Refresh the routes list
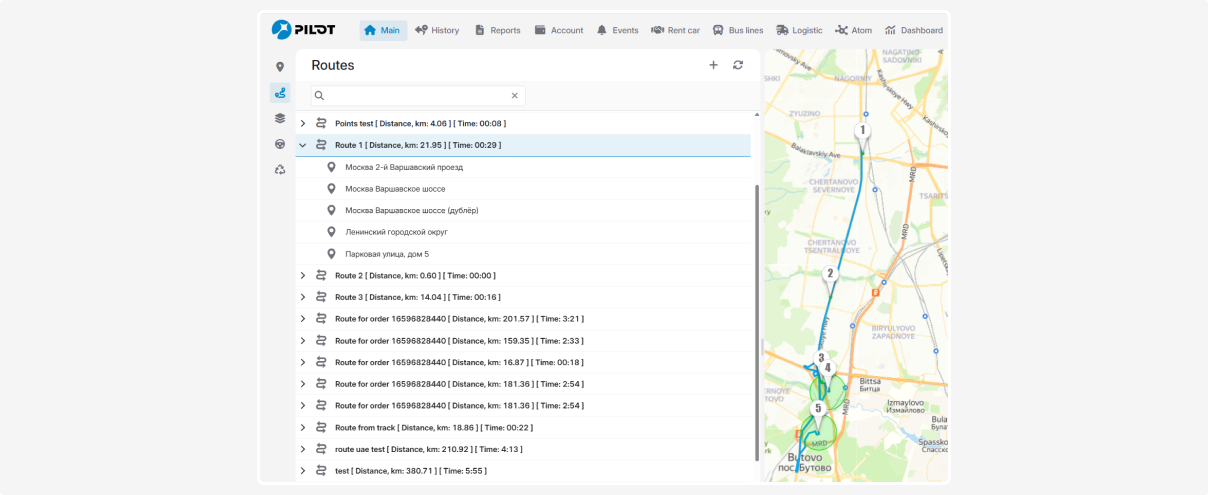This screenshot has height=495, width=1208. pos(738,65)
